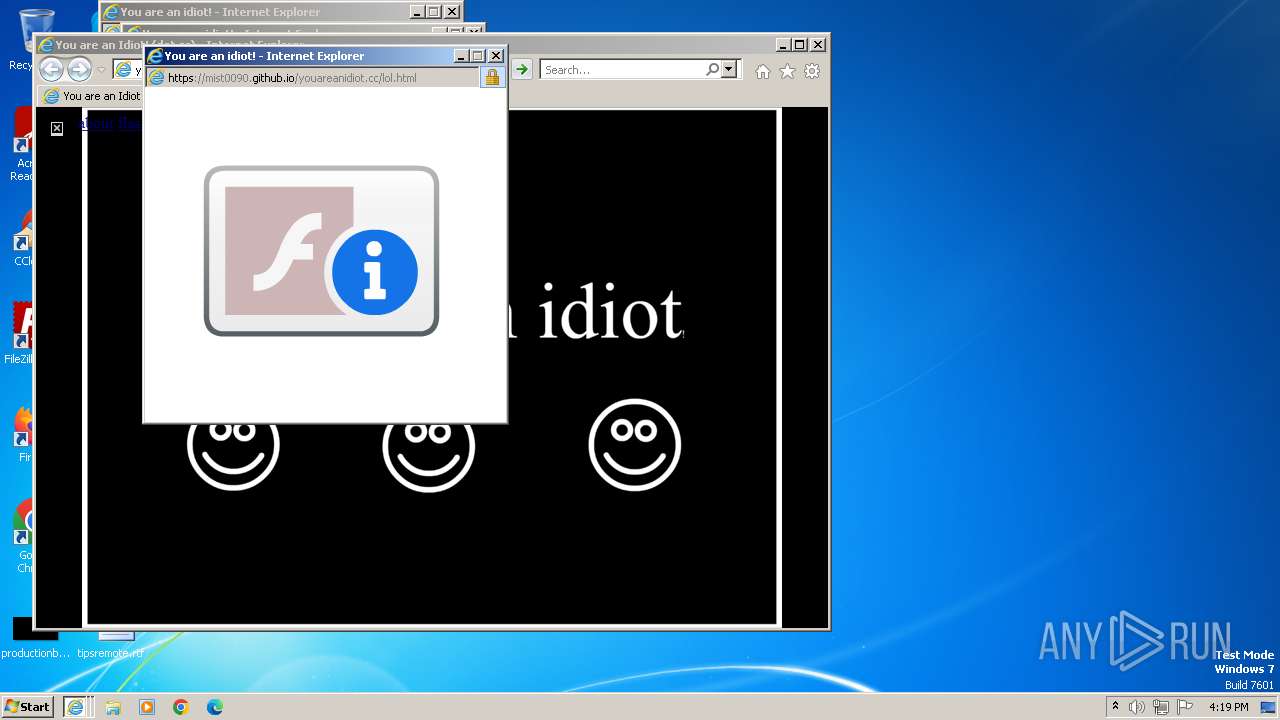This screenshot has width=1280, height=720.
Task: Click the security lock icon in popup address bar
Action: pos(492,77)
